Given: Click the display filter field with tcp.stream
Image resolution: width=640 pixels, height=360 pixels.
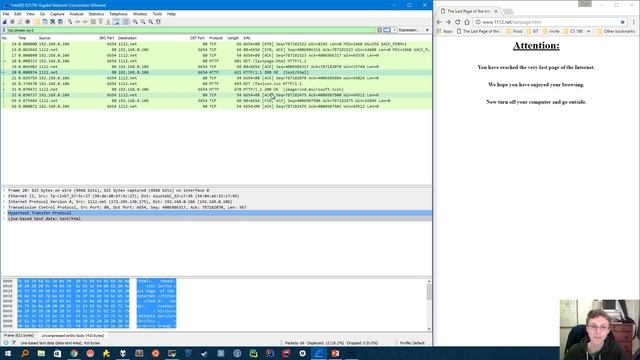Looking at the screenshot, I should (191, 30).
